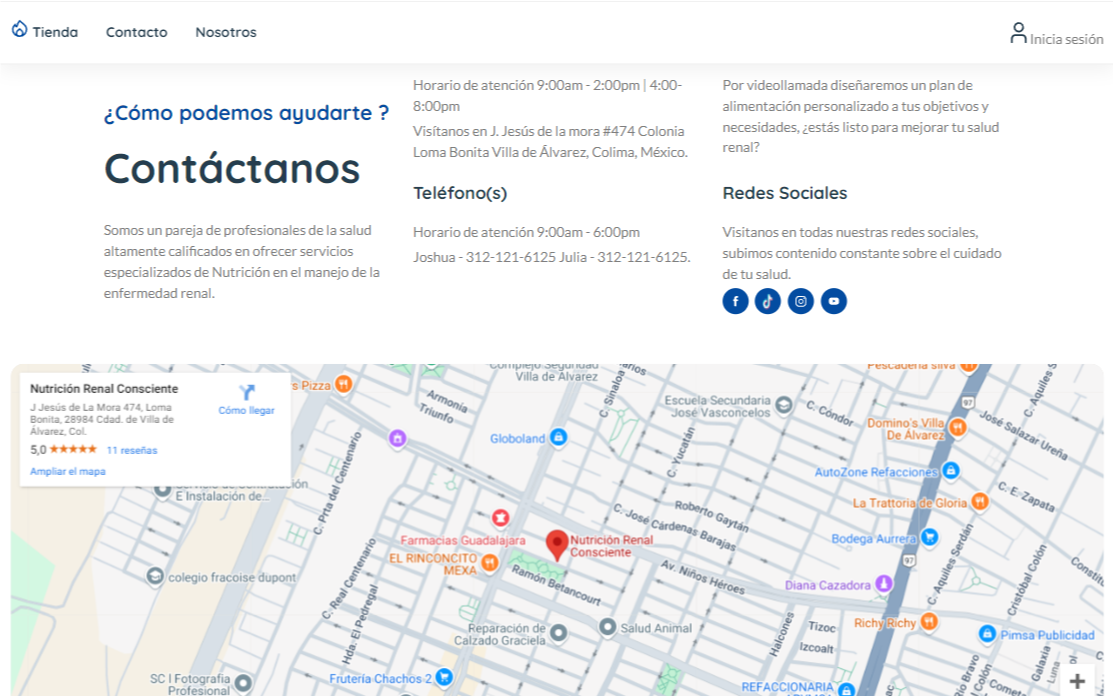Click the purple marker near Armonía street
Viewport: 1113px width, 696px height.
(398, 438)
